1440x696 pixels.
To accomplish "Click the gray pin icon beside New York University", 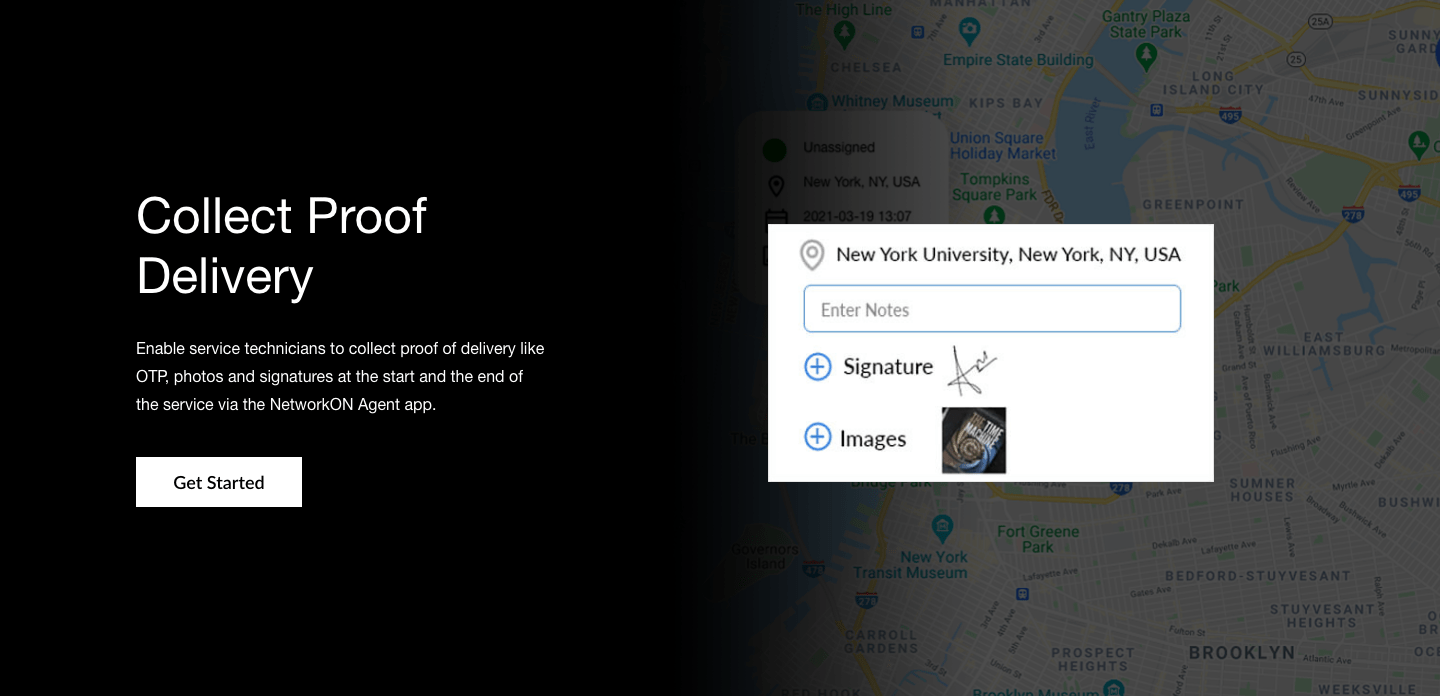I will click(x=812, y=255).
